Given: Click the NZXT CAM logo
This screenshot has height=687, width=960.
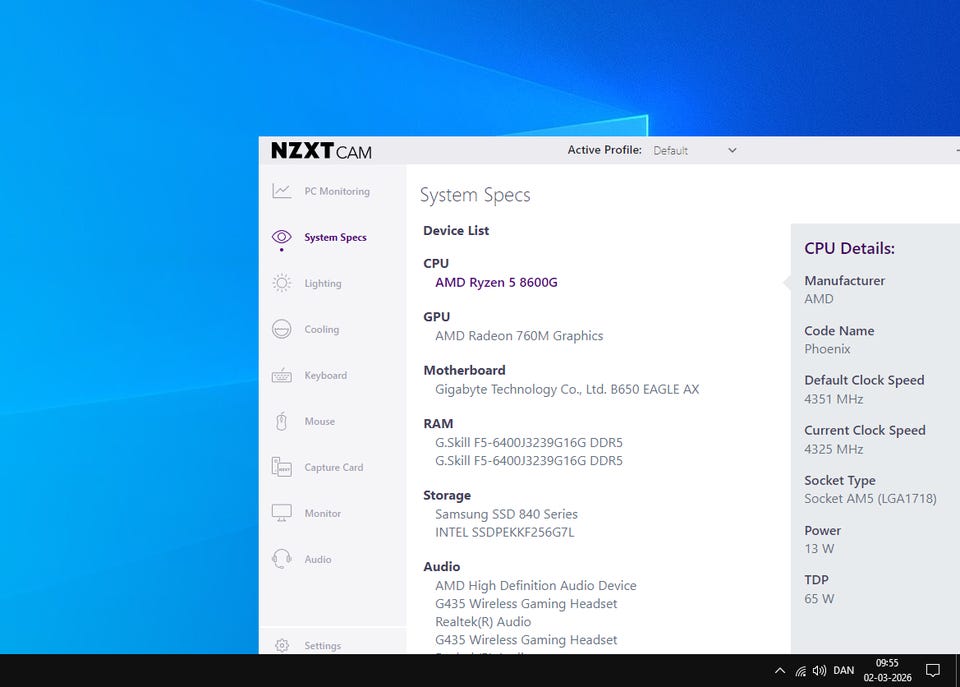Looking at the screenshot, I should (x=321, y=151).
